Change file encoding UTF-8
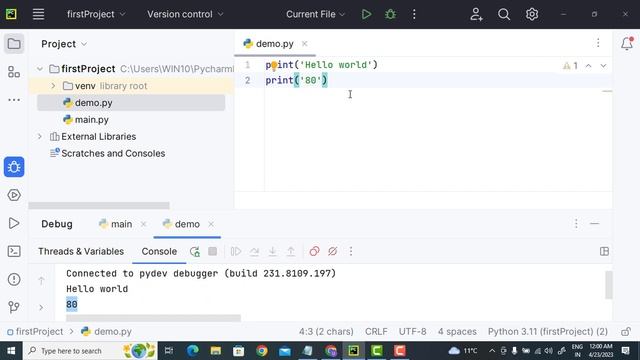The image size is (640, 360). pos(412,331)
